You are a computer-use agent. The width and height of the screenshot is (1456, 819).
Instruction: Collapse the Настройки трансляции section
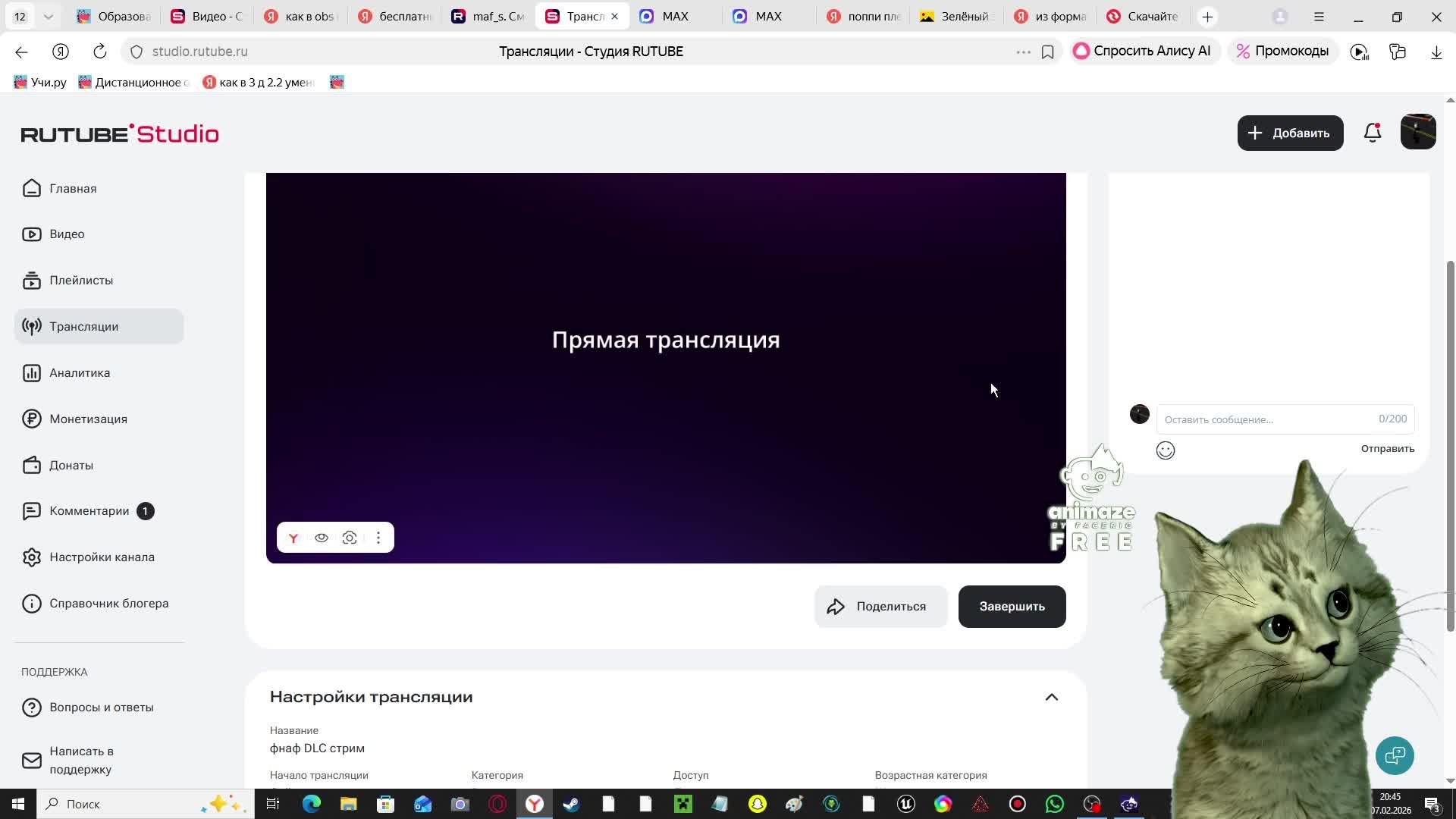[x=1051, y=697]
